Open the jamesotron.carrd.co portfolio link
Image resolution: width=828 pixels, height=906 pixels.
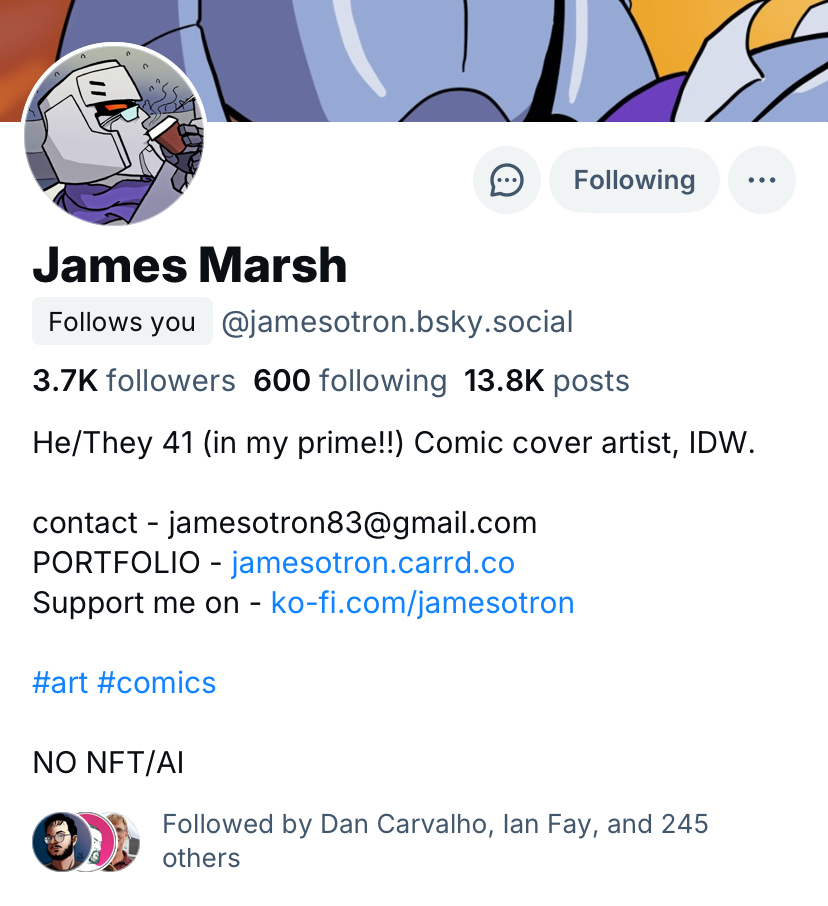click(x=372, y=563)
